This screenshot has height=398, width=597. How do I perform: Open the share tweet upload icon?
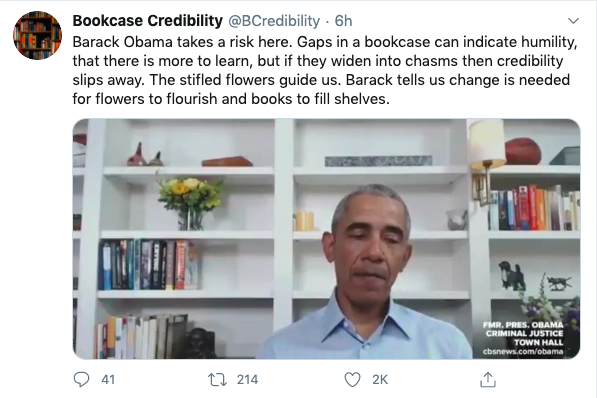point(488,379)
